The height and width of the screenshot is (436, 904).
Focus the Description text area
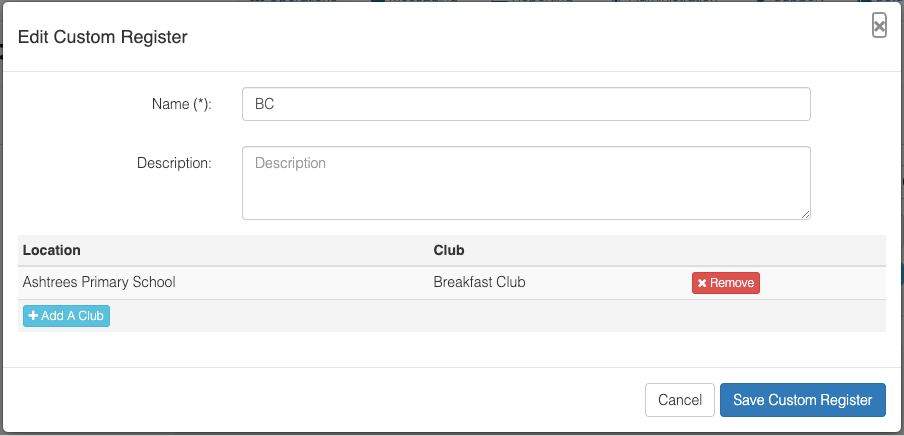click(x=526, y=183)
